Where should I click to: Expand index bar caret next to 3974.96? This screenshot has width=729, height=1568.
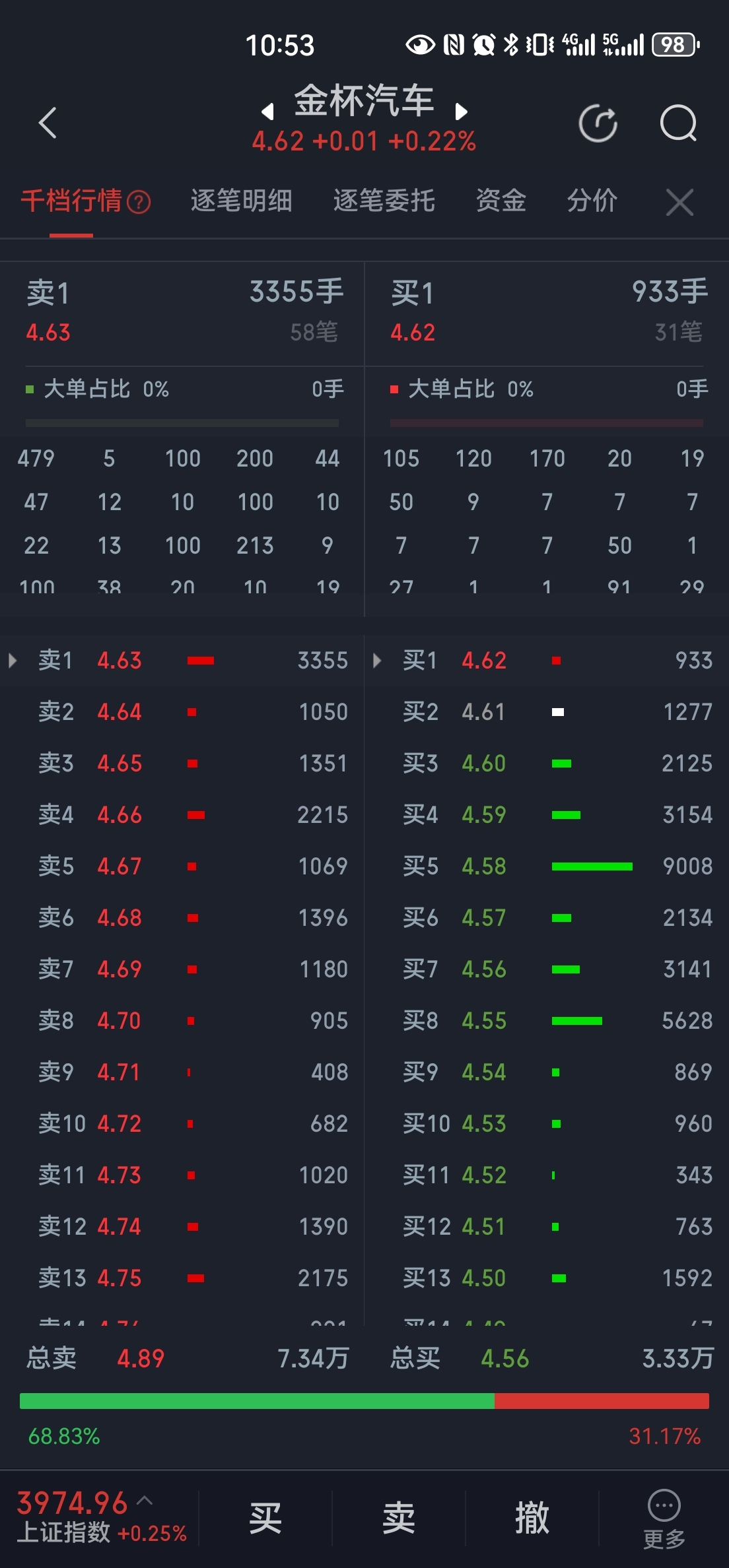pos(145,1501)
